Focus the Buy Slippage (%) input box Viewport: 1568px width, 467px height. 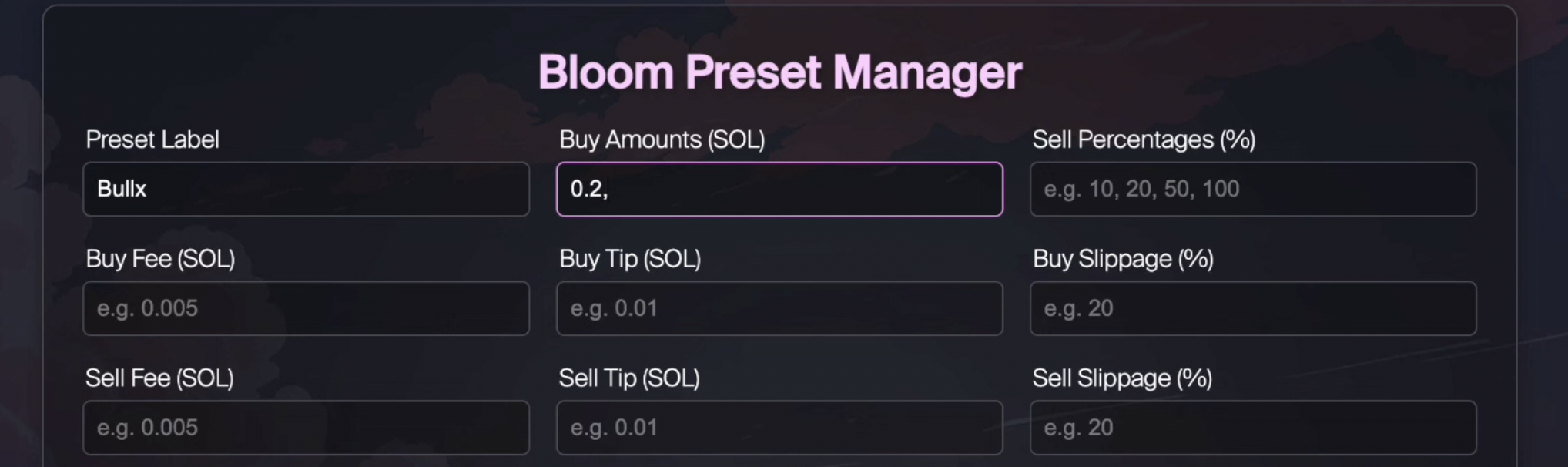(1253, 308)
